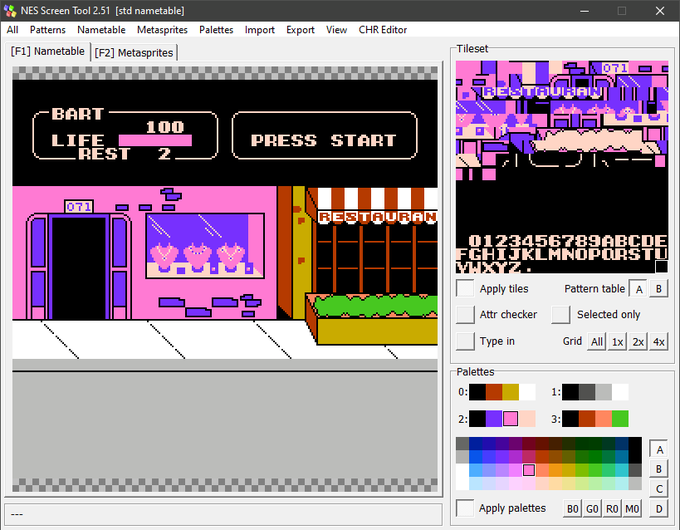The width and height of the screenshot is (680, 530).
Task: Click the empty tile with white border in tileset
Action: click(661, 266)
